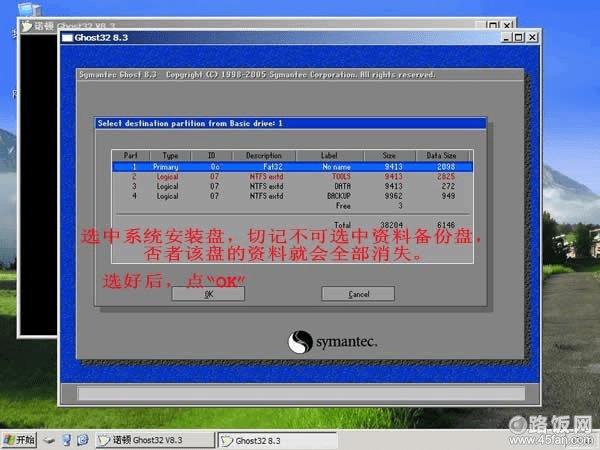Click the Data Size column header
The image size is (600, 450).
click(441, 155)
